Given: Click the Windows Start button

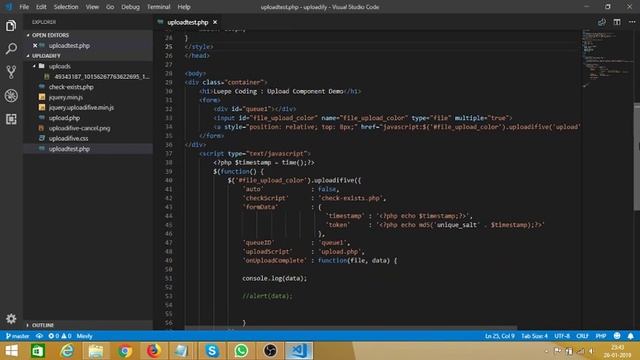Looking at the screenshot, I should tap(11, 351).
